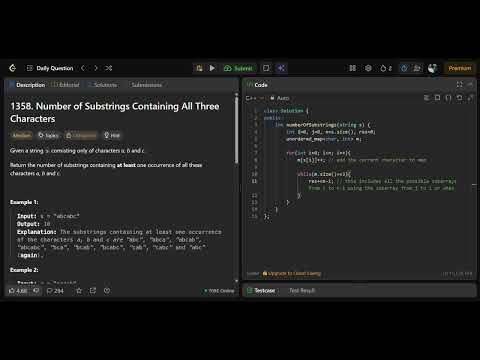Click the blue timer icon
The image size is (480, 360).
pyautogui.click(x=404, y=68)
